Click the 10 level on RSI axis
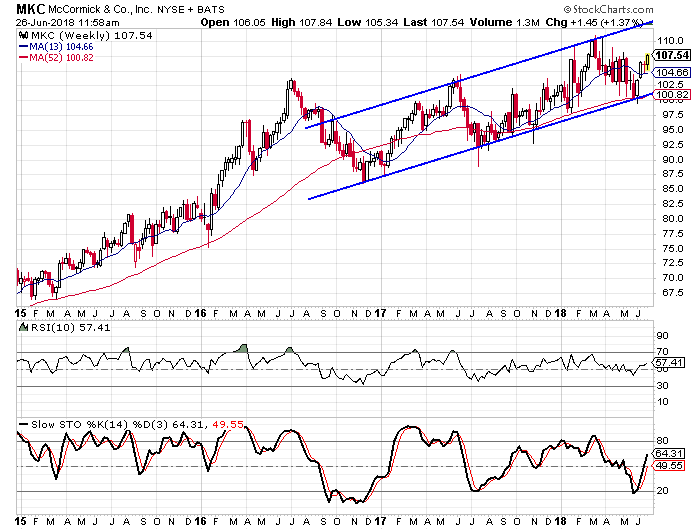Viewport: 700px width, 530px height. (662, 402)
